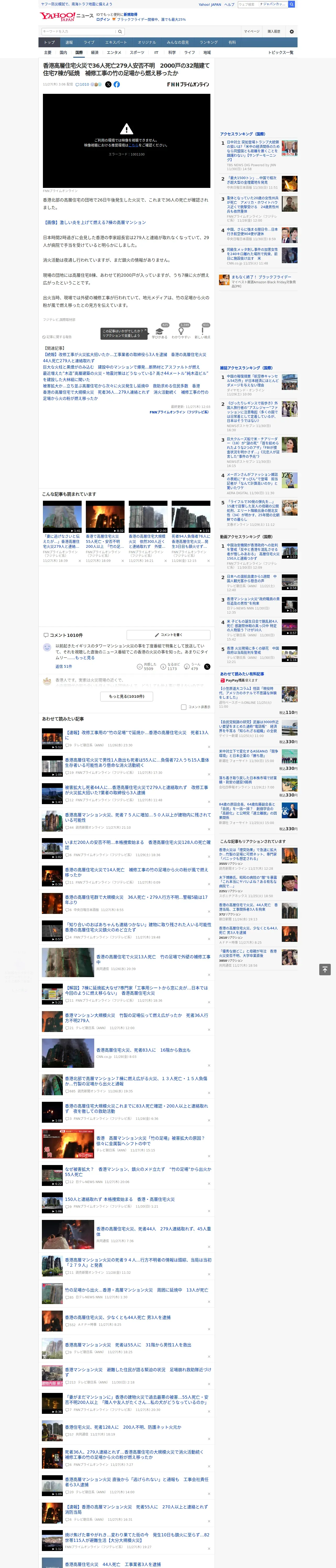This screenshot has width=336, height=1568.
Task: Open the 【解説】7棟に延焼拡大なぜ article
Action: [137, 990]
